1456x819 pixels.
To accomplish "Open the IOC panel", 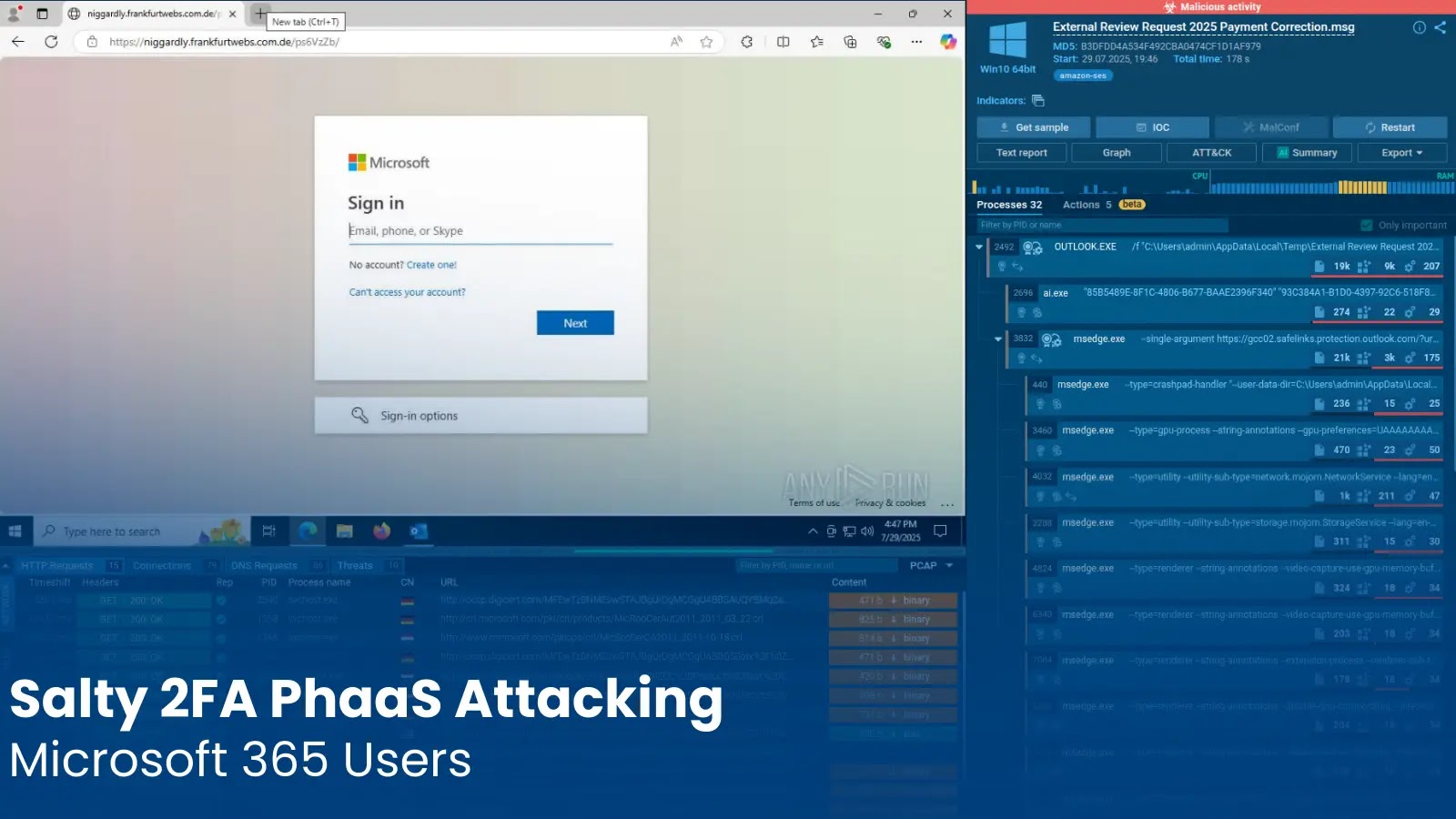I will 1152,127.
